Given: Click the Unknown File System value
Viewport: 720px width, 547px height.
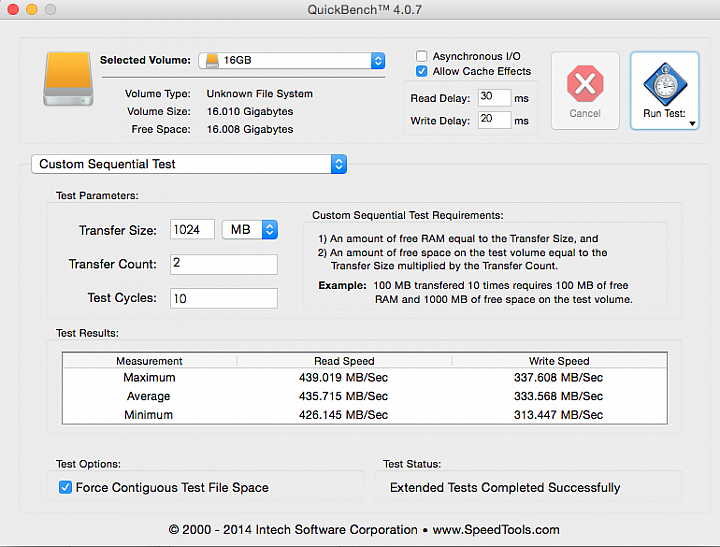Looking at the screenshot, I should tap(259, 94).
